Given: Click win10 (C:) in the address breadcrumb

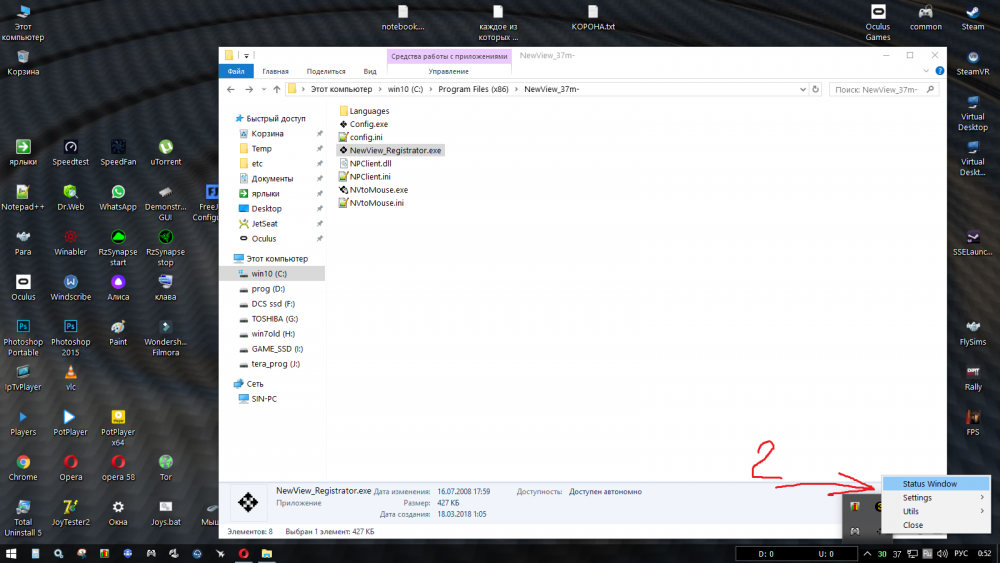Looking at the screenshot, I should pos(406,89).
